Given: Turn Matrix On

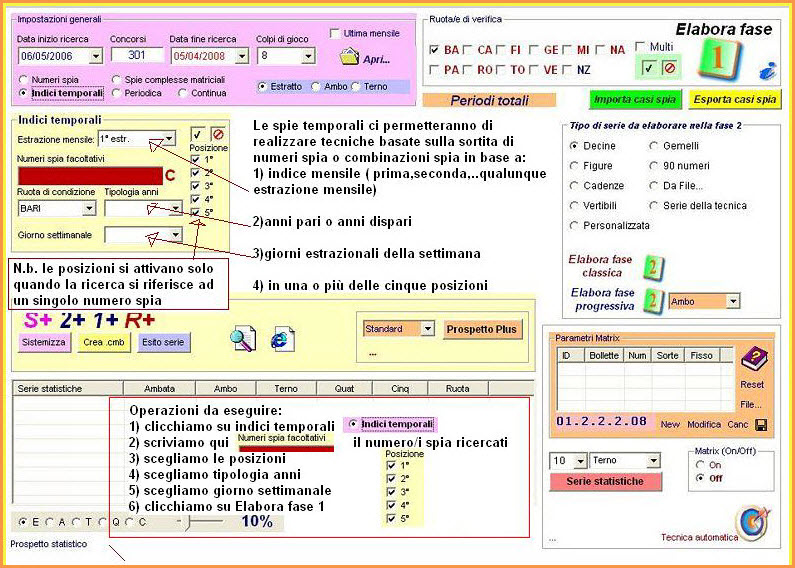Looking at the screenshot, I should tap(701, 465).
